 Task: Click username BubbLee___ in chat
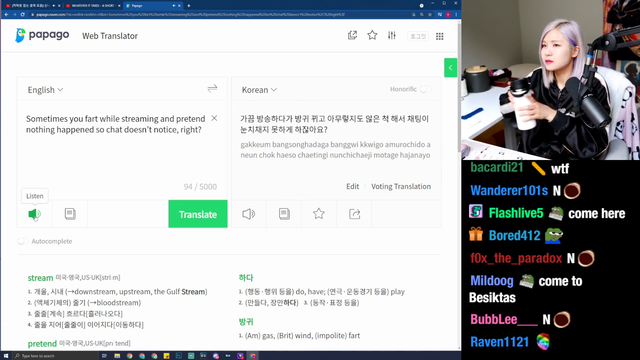coord(504,319)
